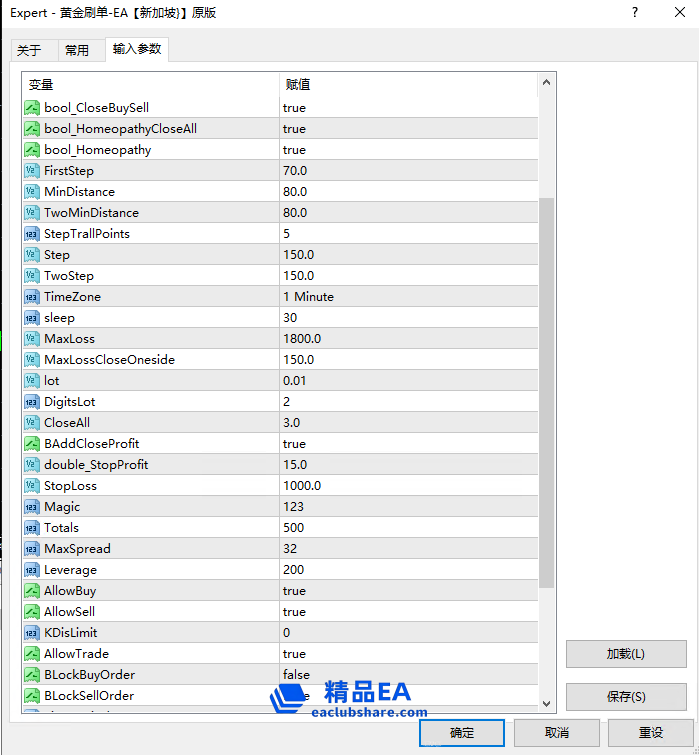Click the icon next to Magic
This screenshot has width=699, height=755.
point(31,507)
